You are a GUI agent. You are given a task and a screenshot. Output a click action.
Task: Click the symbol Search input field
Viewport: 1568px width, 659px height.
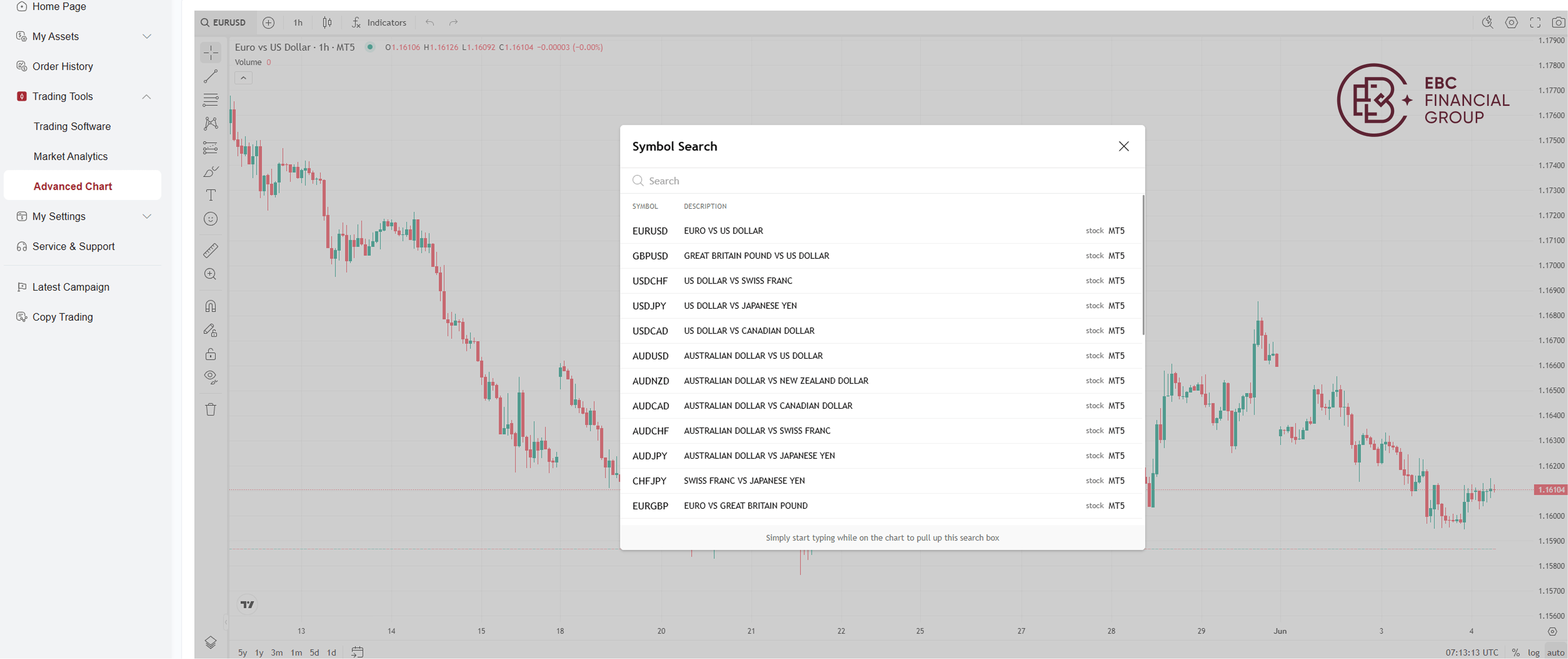[881, 181]
